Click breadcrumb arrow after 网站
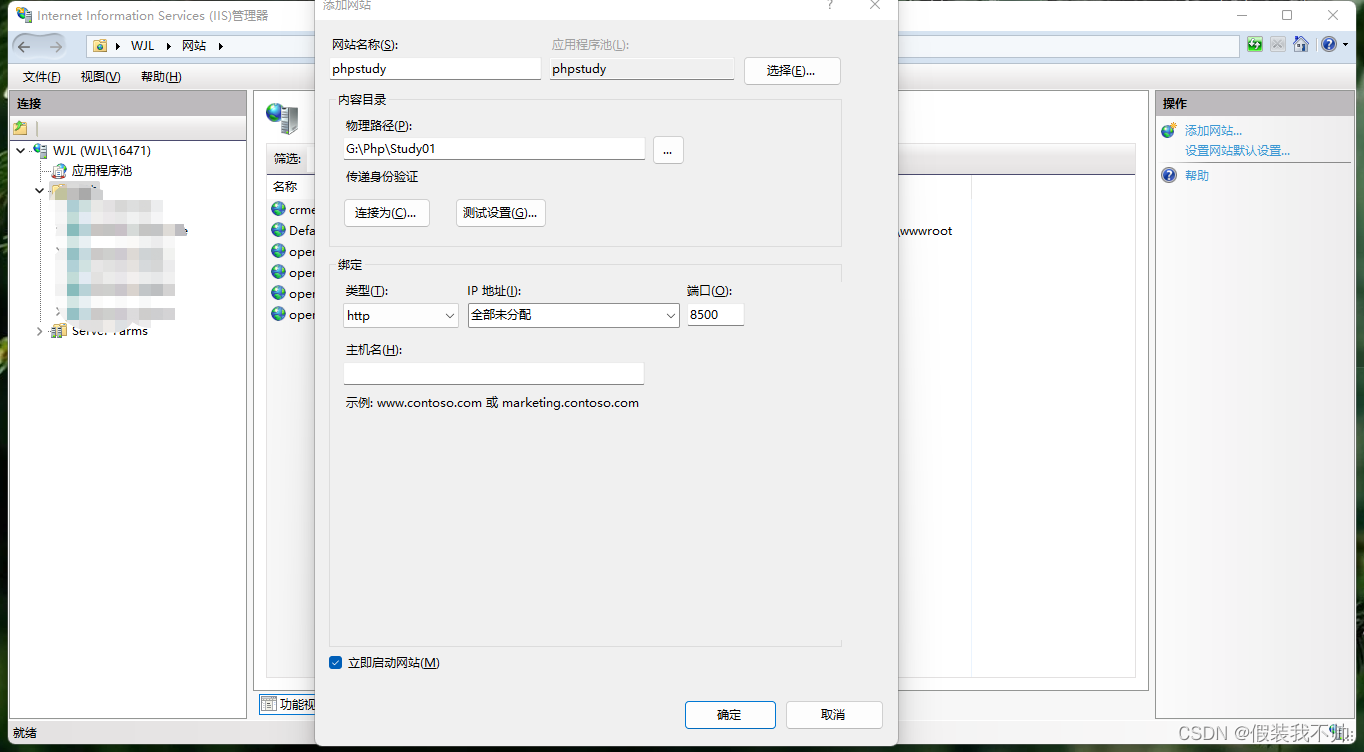 [220, 46]
